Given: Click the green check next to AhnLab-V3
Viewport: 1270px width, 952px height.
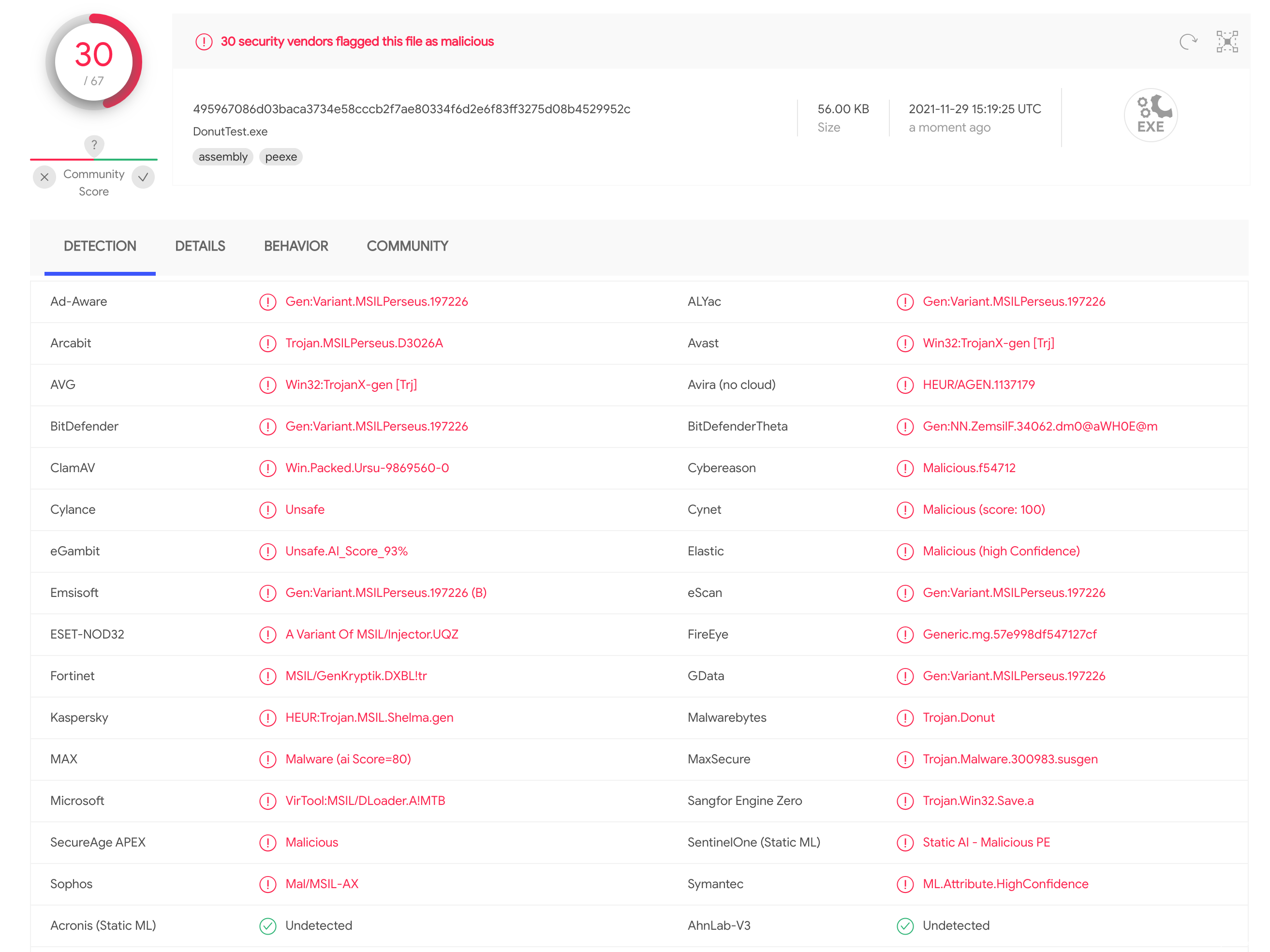Looking at the screenshot, I should click(x=905, y=925).
